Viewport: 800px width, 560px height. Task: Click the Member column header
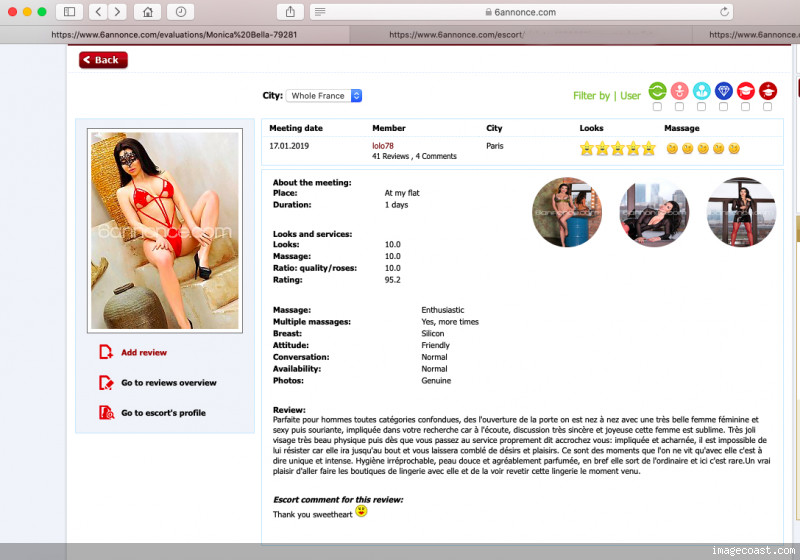click(x=389, y=128)
